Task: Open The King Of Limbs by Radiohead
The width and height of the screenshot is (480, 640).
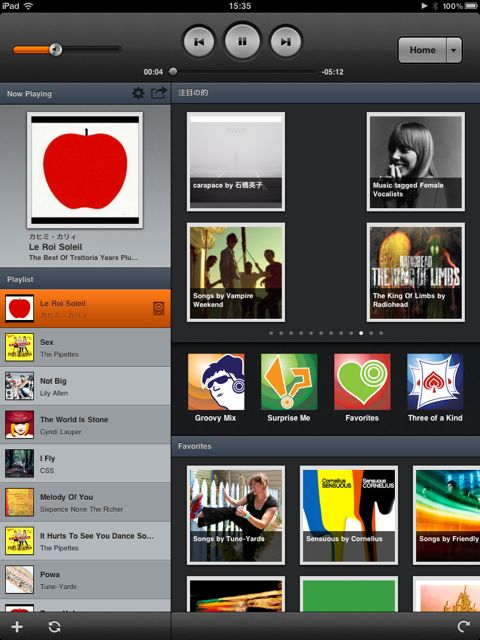Action: 416,272
